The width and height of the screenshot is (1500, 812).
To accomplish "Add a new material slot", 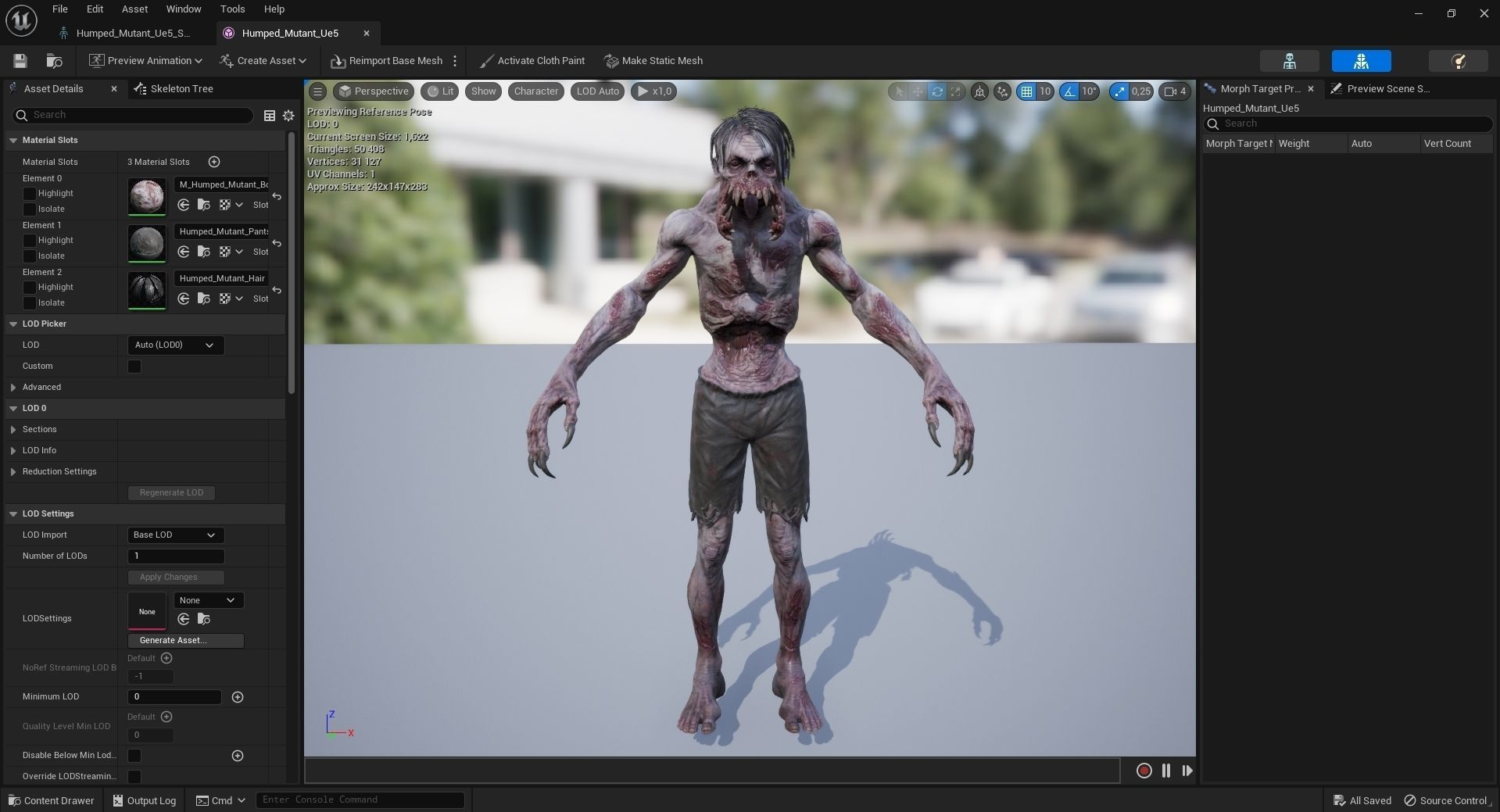I will [x=214, y=162].
